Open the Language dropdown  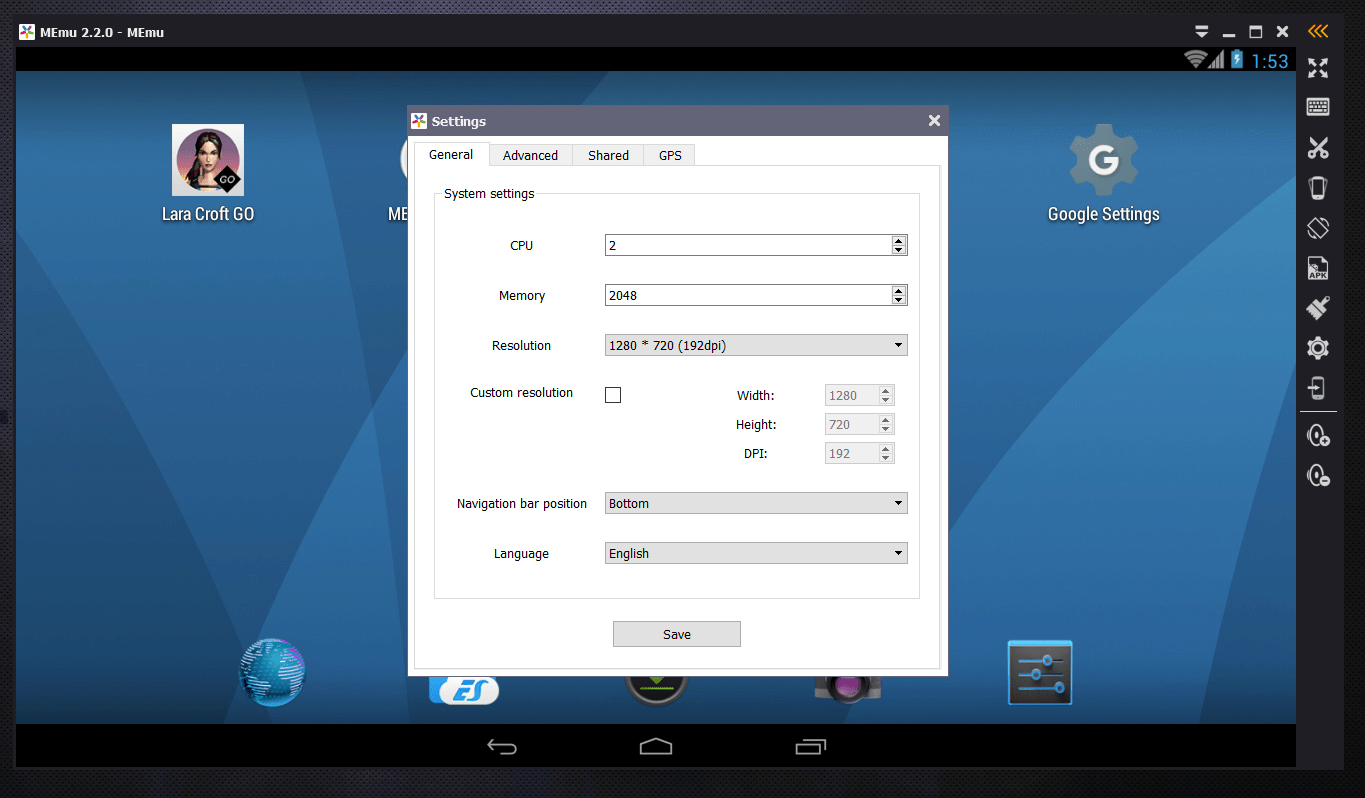(x=756, y=553)
